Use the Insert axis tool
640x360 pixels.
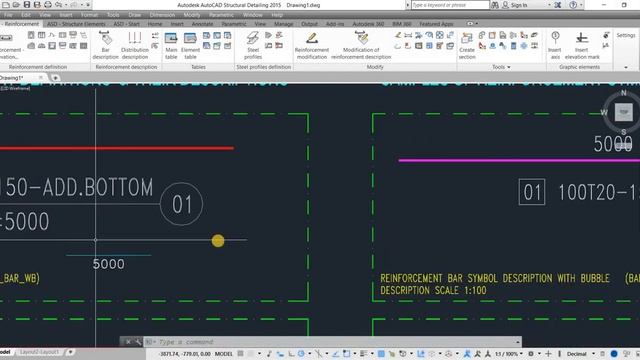[555, 45]
